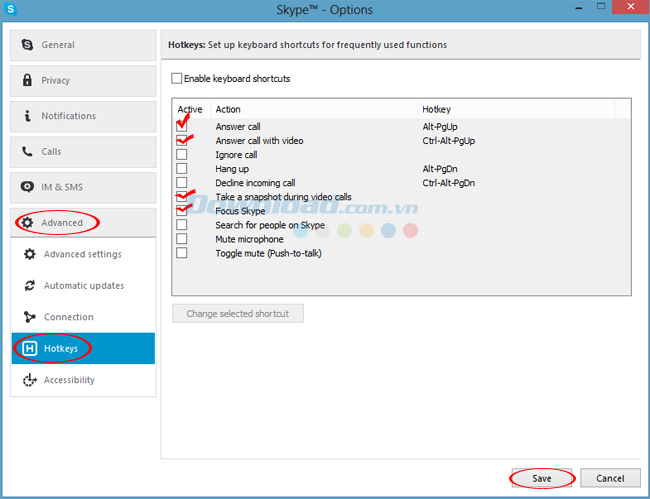The height and width of the screenshot is (499, 650).
Task: Click the Automatic updates refresh icon
Action: click(29, 286)
